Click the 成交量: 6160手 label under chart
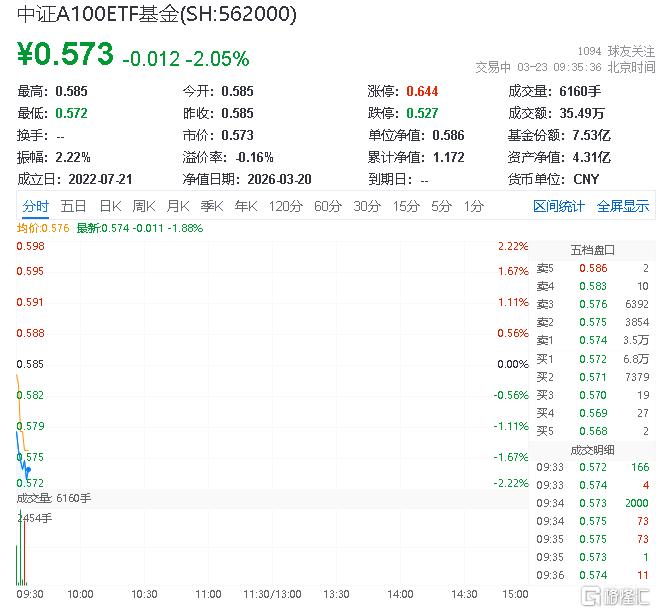 click(x=54, y=498)
